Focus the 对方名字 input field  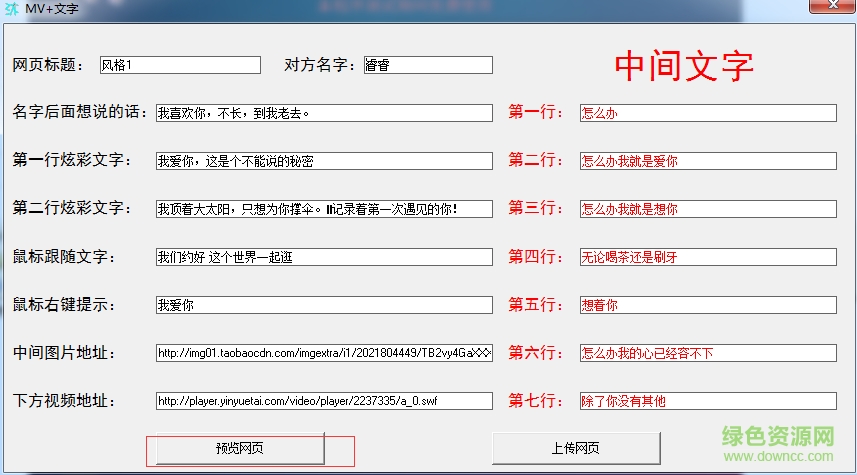[428, 65]
